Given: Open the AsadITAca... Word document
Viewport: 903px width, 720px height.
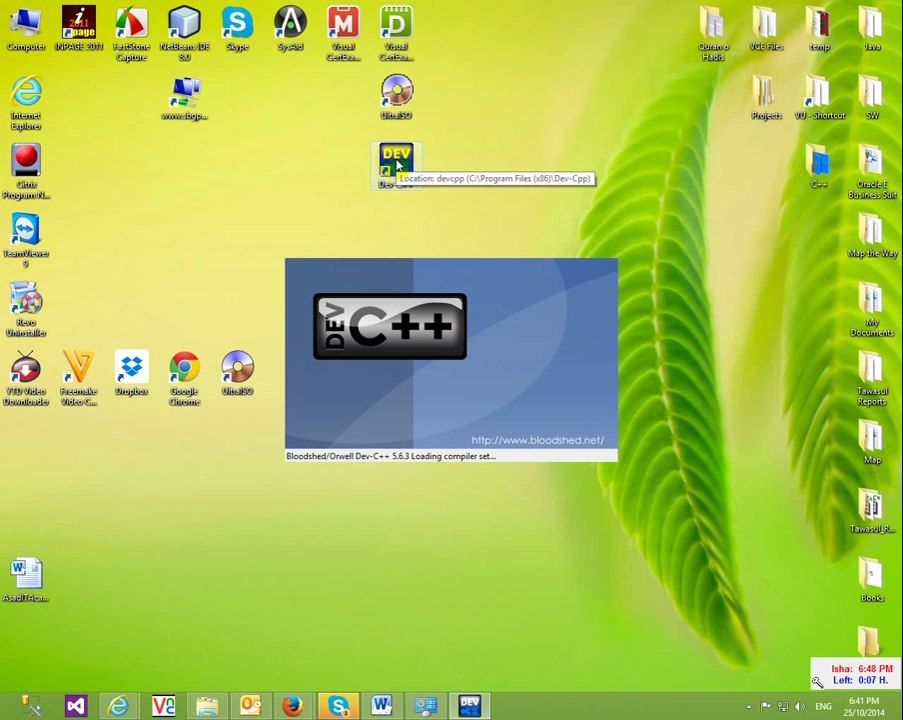Looking at the screenshot, I should (26, 579).
